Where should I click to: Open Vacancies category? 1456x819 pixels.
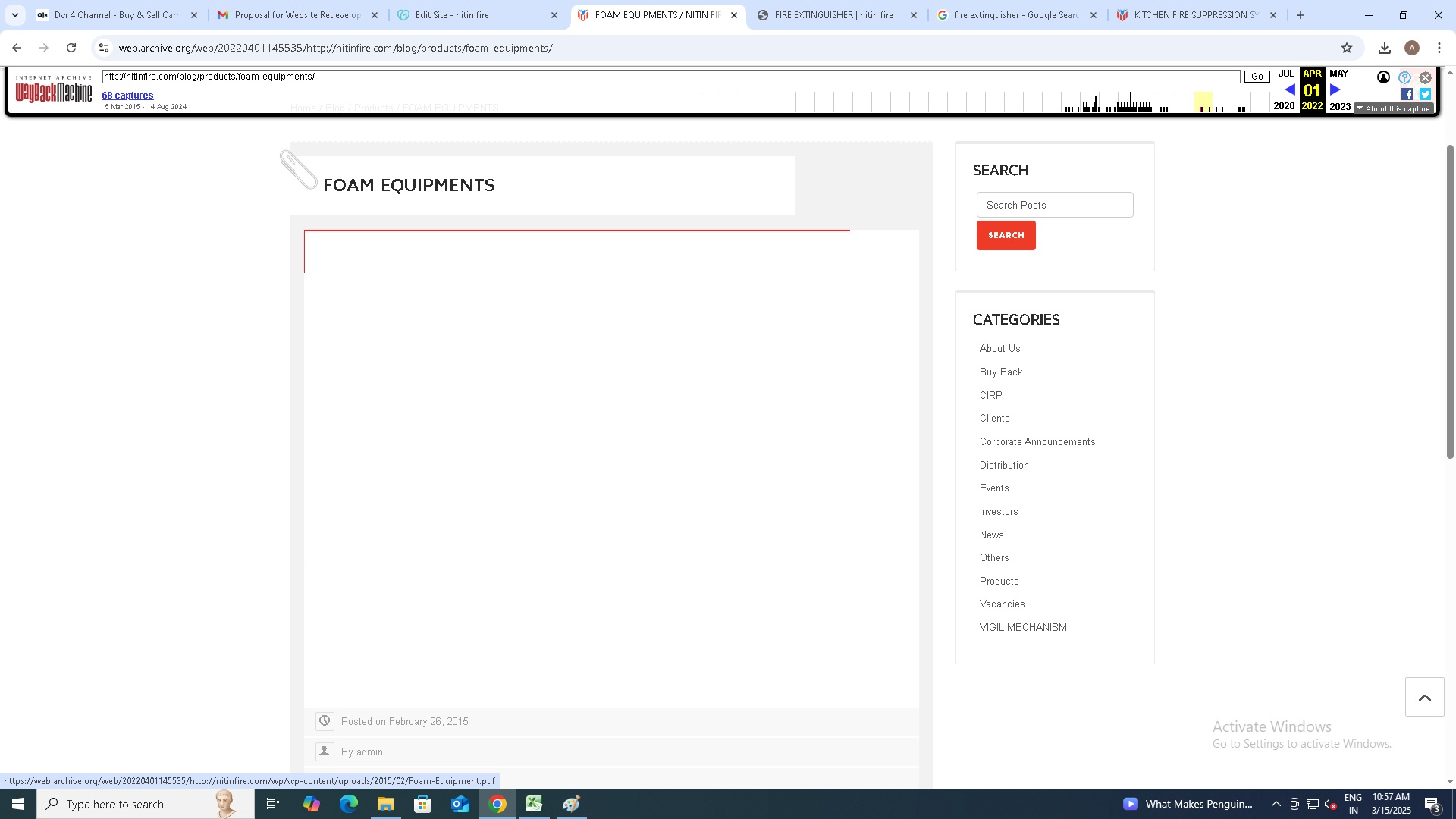click(x=1002, y=604)
